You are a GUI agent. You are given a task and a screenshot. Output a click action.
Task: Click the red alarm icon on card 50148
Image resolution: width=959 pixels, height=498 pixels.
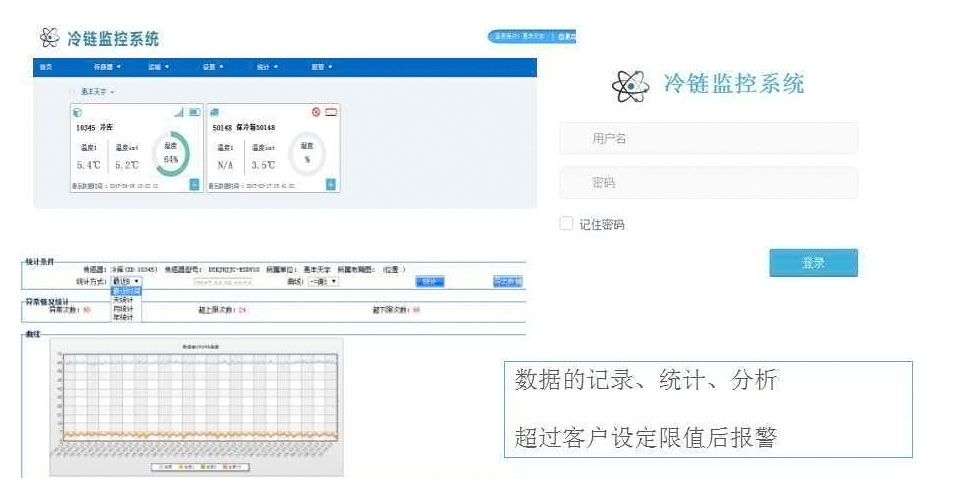pyautogui.click(x=316, y=112)
